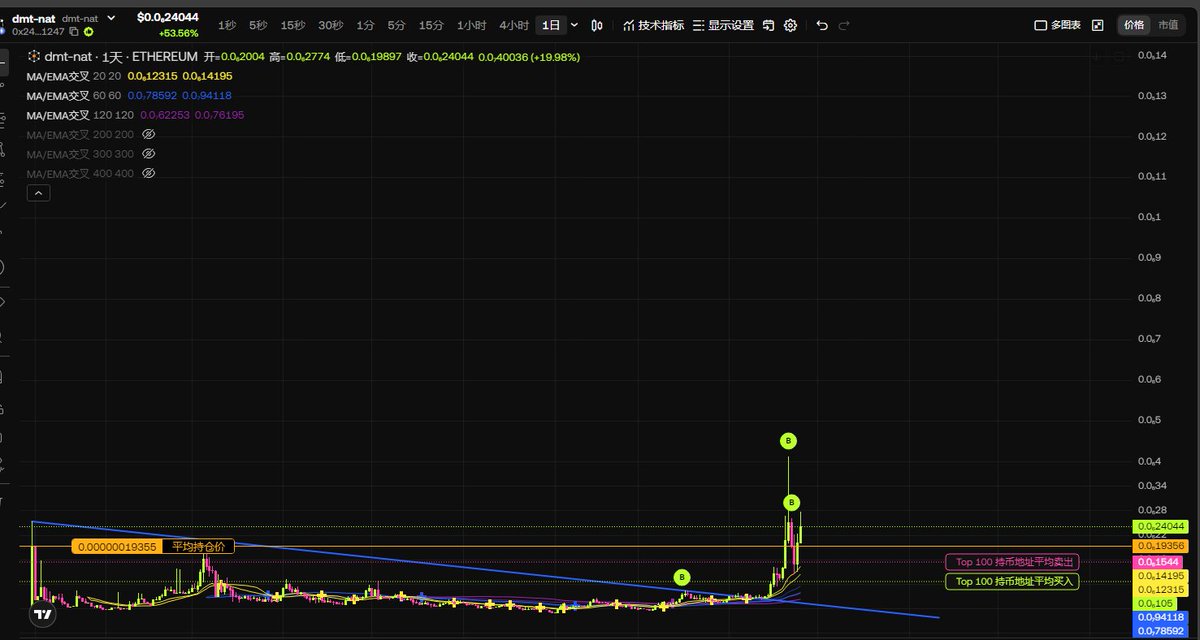Open the 显示设置 display settings
This screenshot has width=1200, height=640.
point(723,25)
